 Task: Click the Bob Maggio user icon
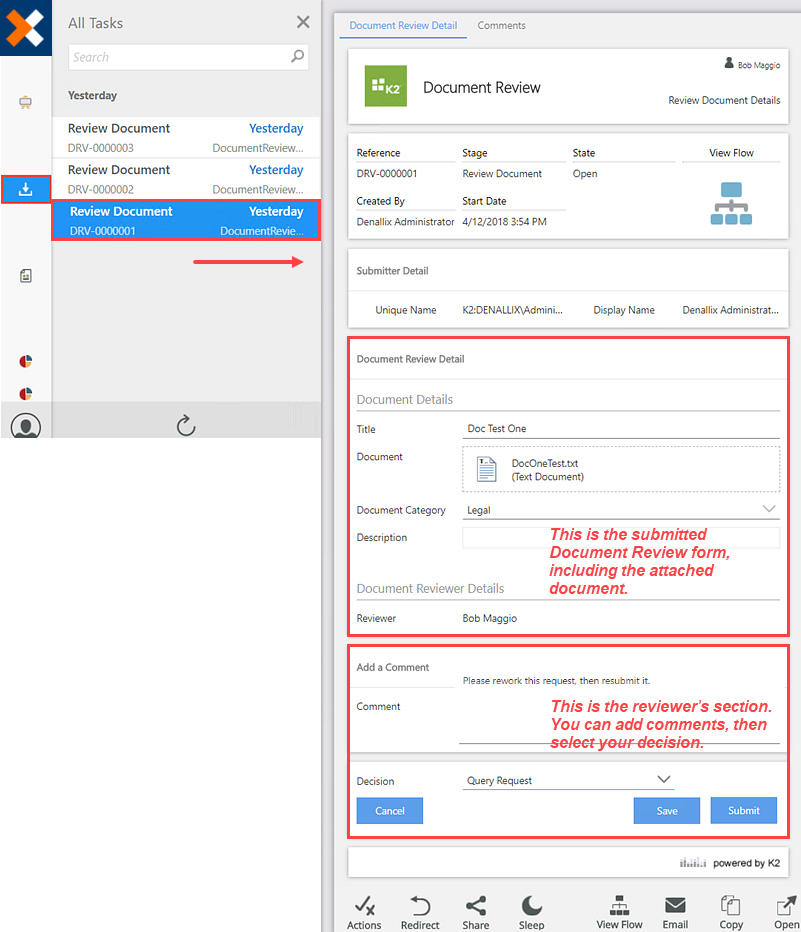(x=729, y=62)
